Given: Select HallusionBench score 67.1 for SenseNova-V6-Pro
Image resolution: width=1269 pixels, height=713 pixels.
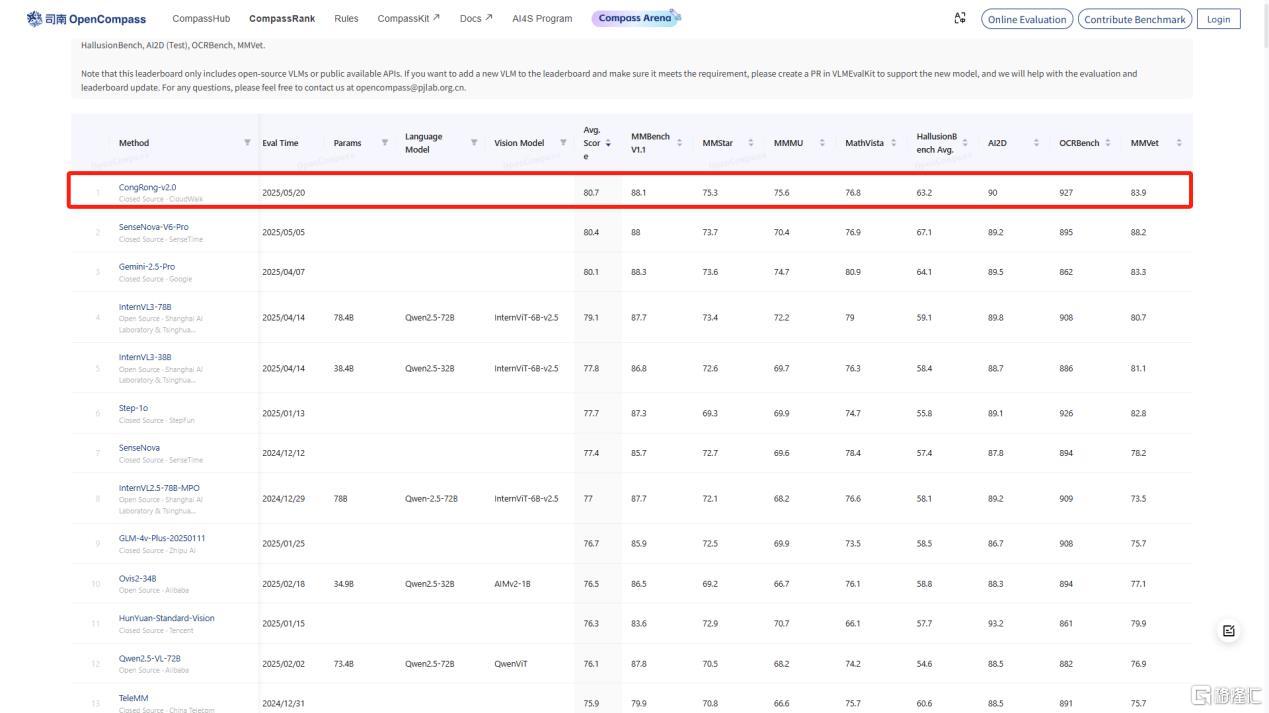Looking at the screenshot, I should [924, 232].
